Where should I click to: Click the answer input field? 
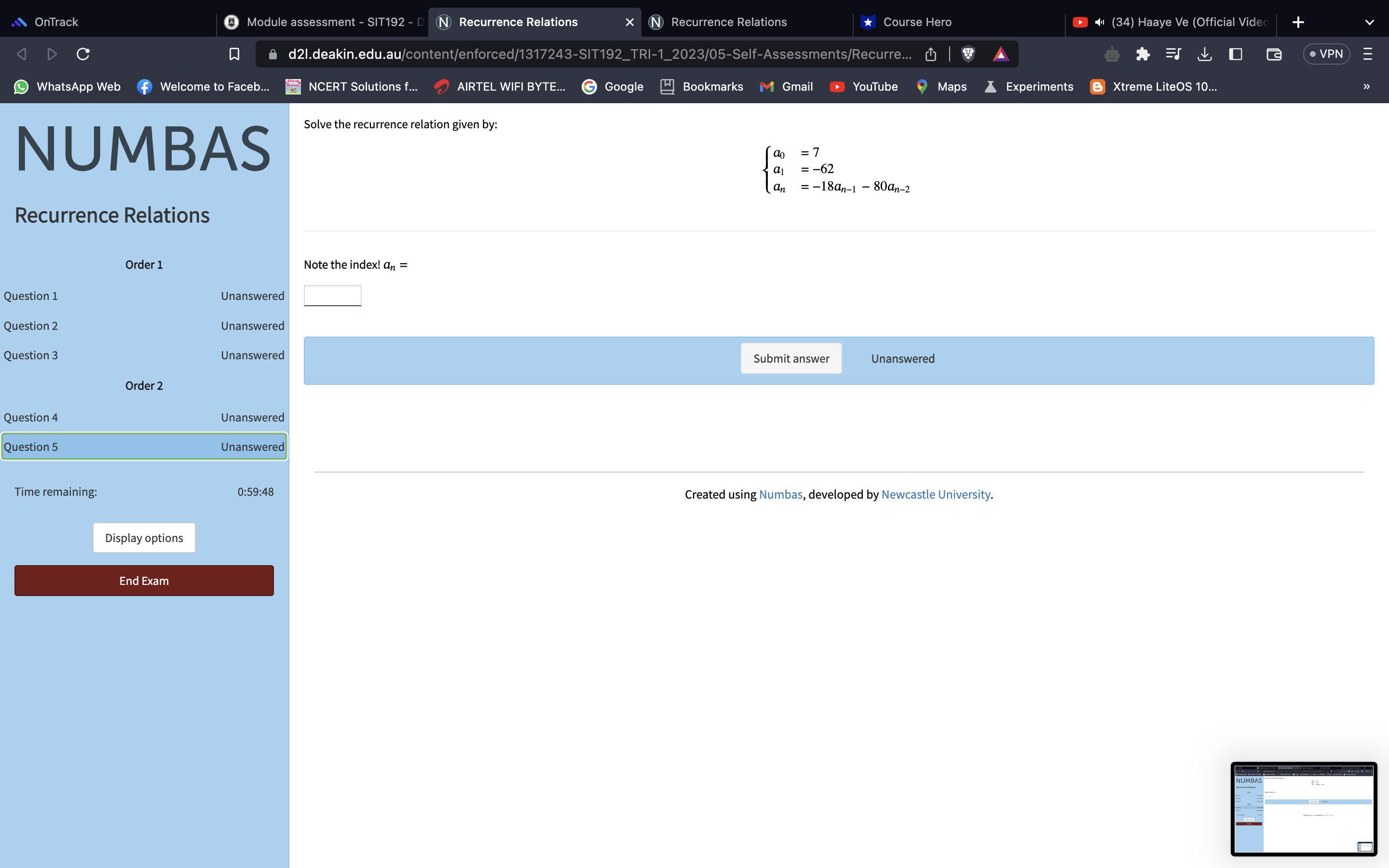tap(332, 296)
